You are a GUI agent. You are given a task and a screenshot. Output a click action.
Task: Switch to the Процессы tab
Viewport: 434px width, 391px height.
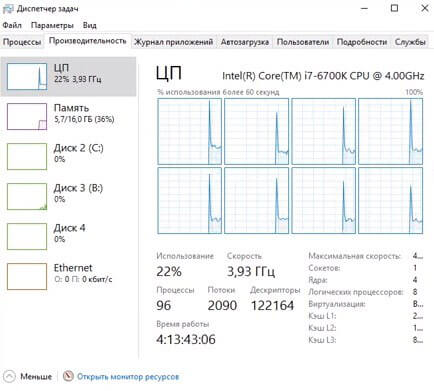(x=22, y=42)
